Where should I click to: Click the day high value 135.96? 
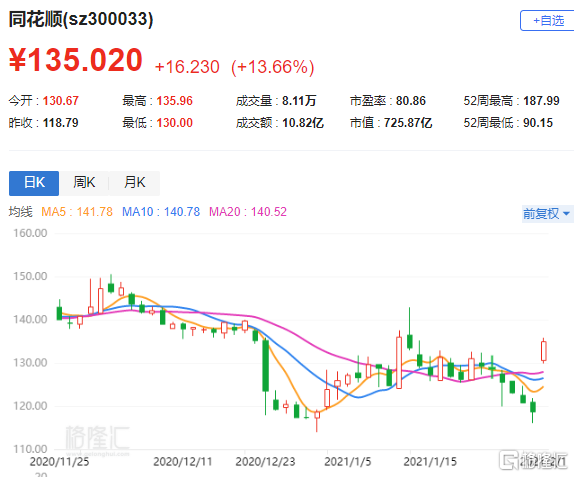tap(175, 101)
